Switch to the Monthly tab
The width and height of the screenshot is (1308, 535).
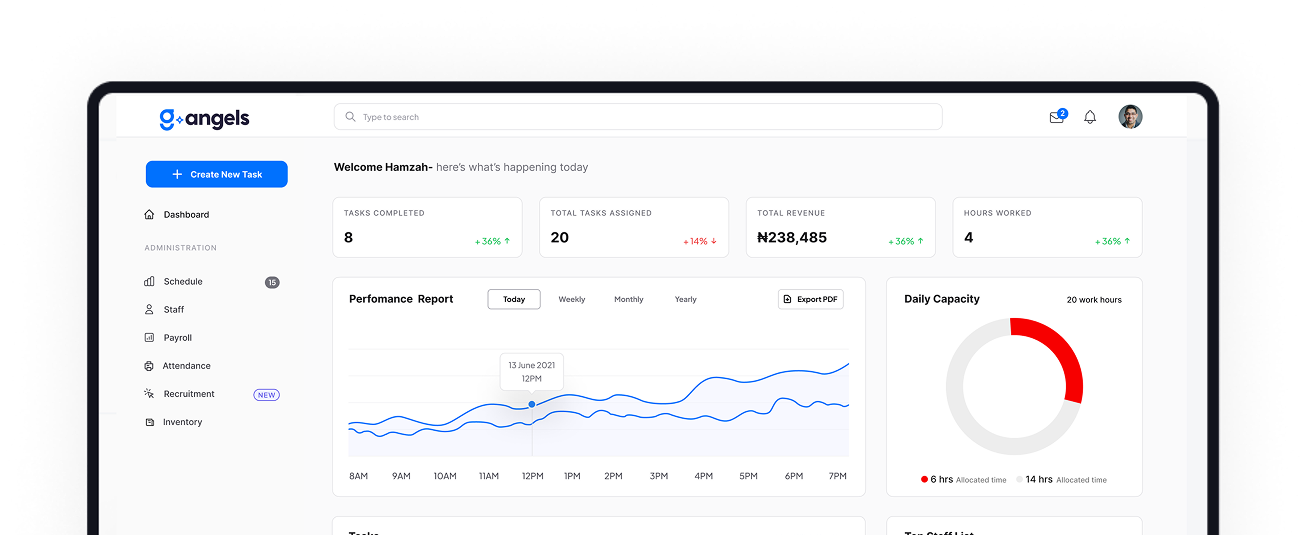tap(629, 299)
